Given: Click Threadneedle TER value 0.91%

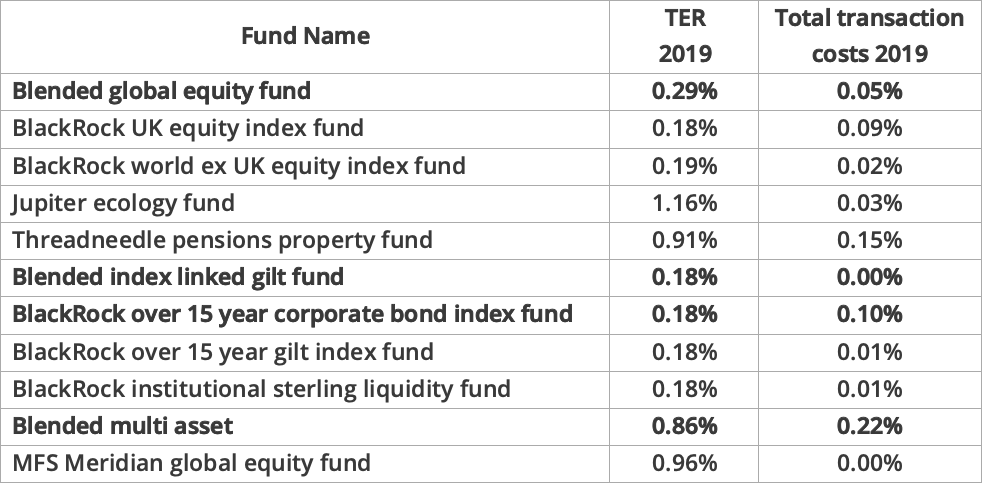Looking at the screenshot, I should (x=685, y=240).
